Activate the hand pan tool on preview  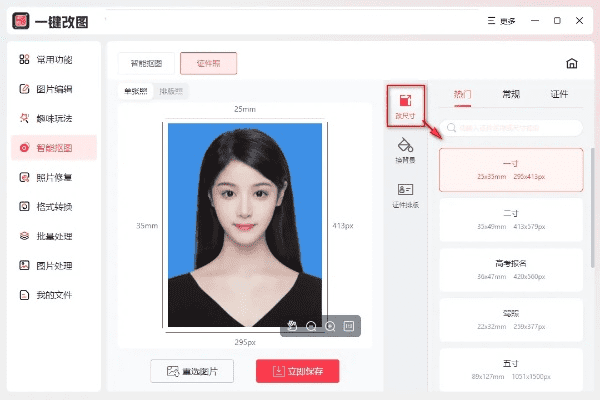tap(292, 326)
